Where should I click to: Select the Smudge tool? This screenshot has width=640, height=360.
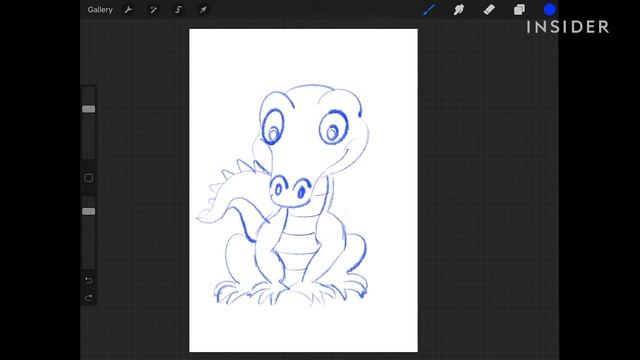[x=459, y=9]
